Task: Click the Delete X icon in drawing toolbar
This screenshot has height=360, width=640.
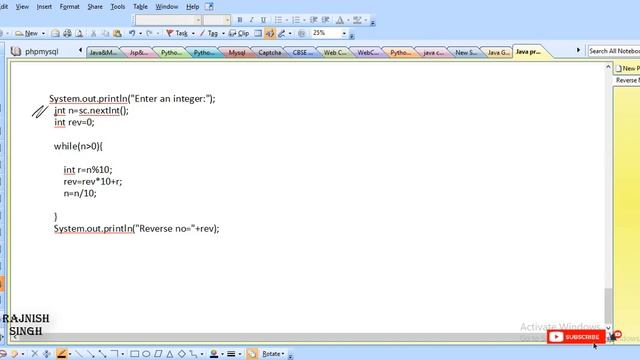Action: point(35,354)
